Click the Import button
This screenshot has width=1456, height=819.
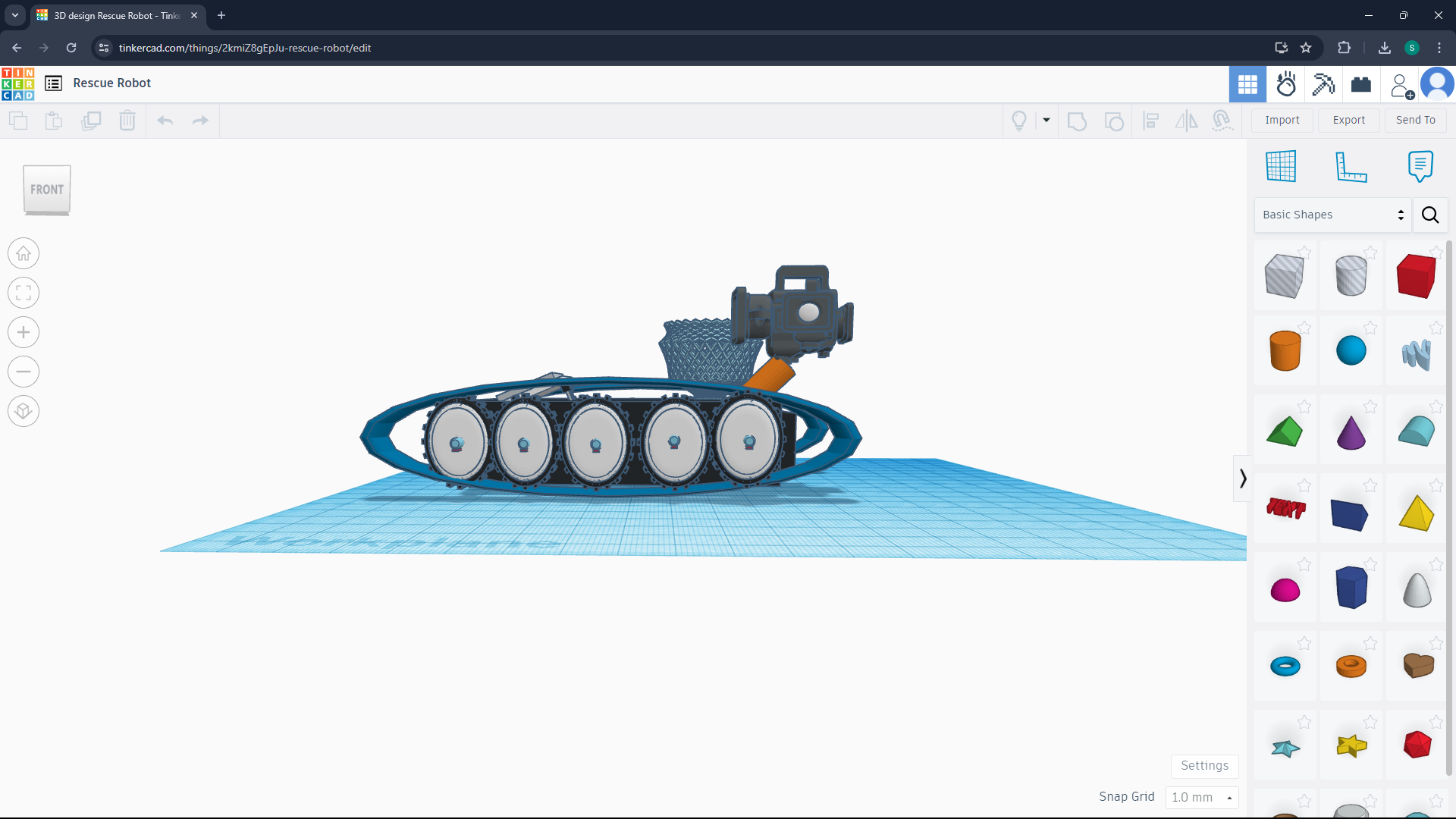1282,120
